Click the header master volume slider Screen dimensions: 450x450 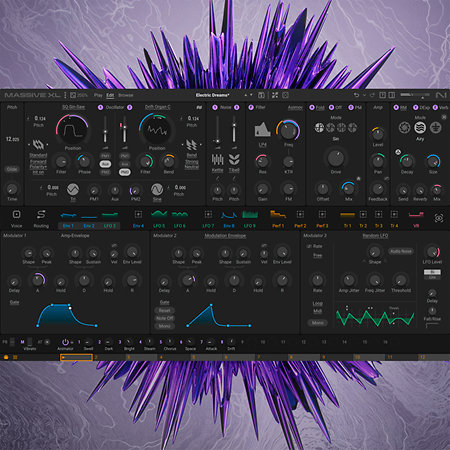coord(415,95)
